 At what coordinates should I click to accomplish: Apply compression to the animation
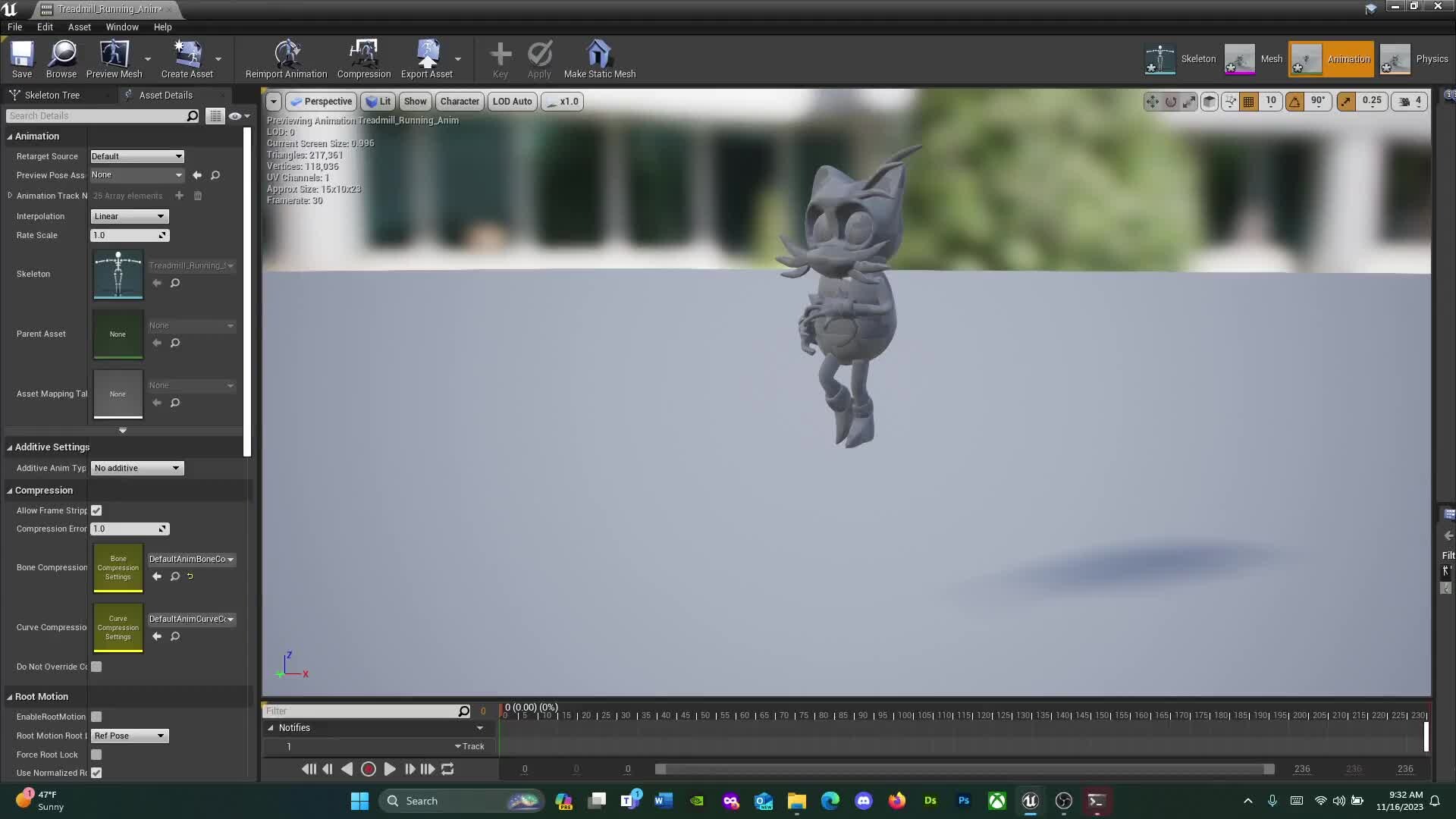[364, 59]
